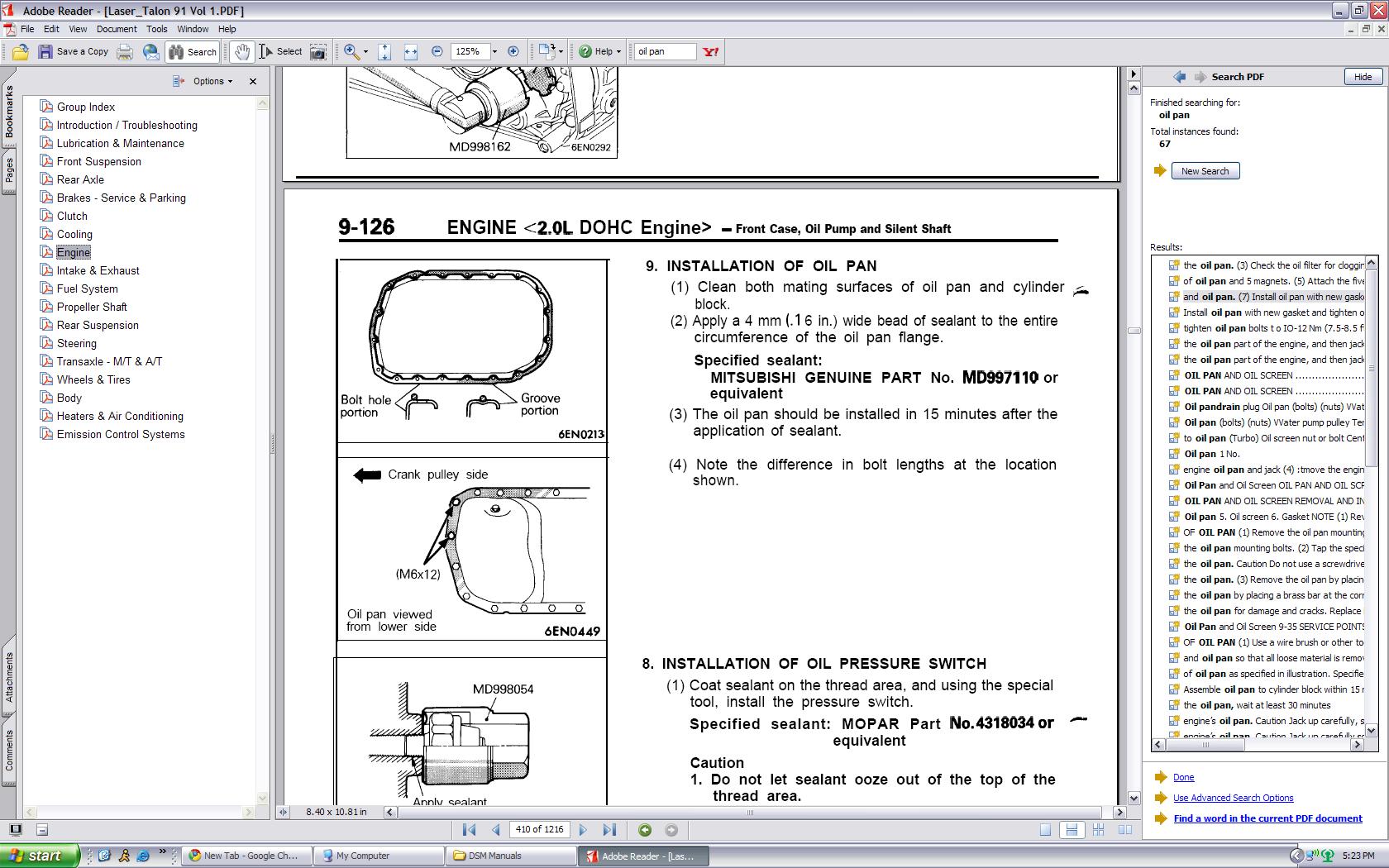This screenshot has width=1389, height=868.
Task: Expand the bookmarks Options dropdown
Action: 212,81
